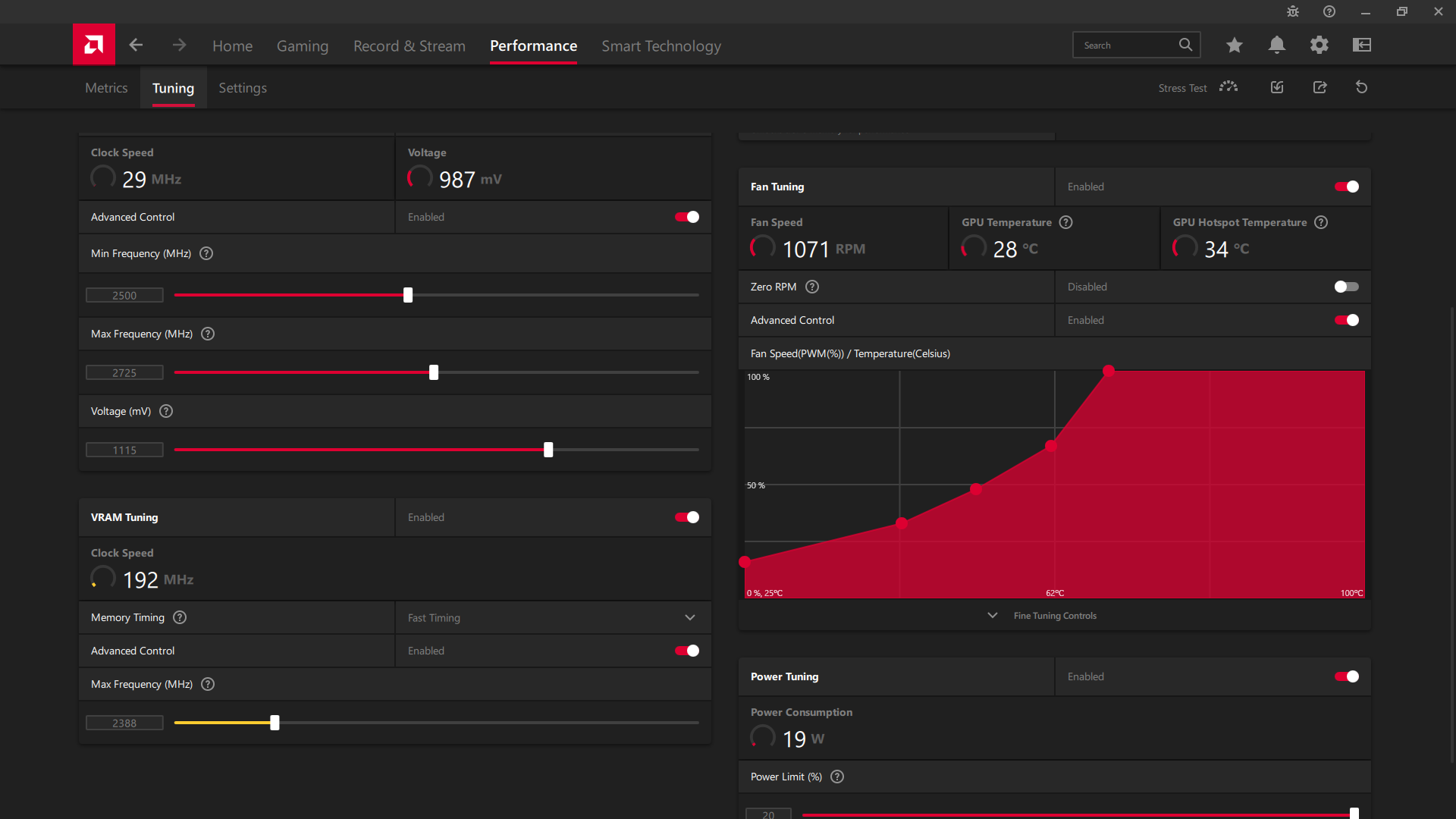1456x819 pixels.
Task: Switch to Settings sub-tab
Action: click(243, 88)
